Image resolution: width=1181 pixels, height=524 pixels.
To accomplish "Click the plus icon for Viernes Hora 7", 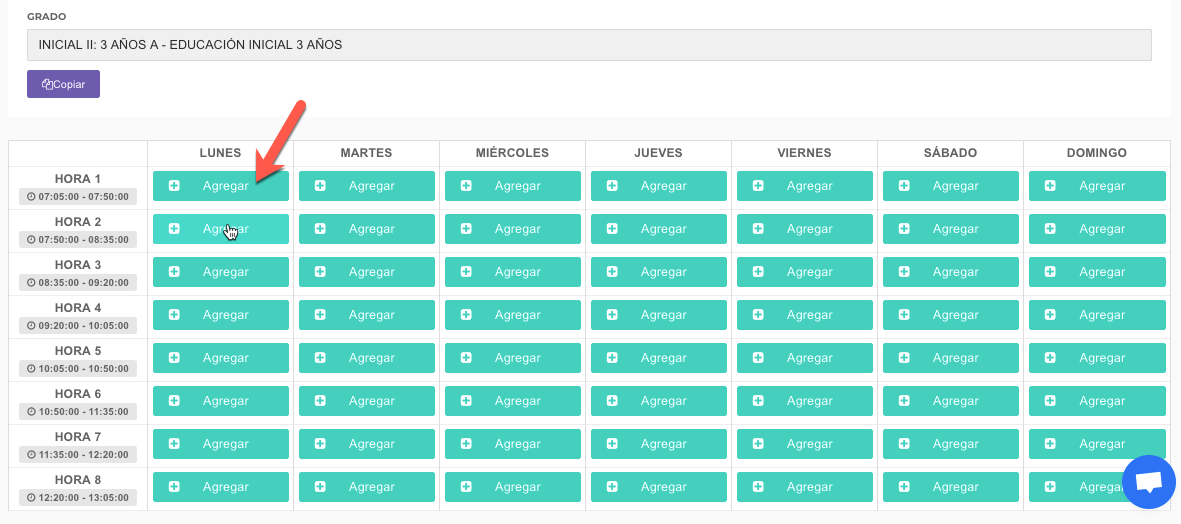I will point(758,444).
